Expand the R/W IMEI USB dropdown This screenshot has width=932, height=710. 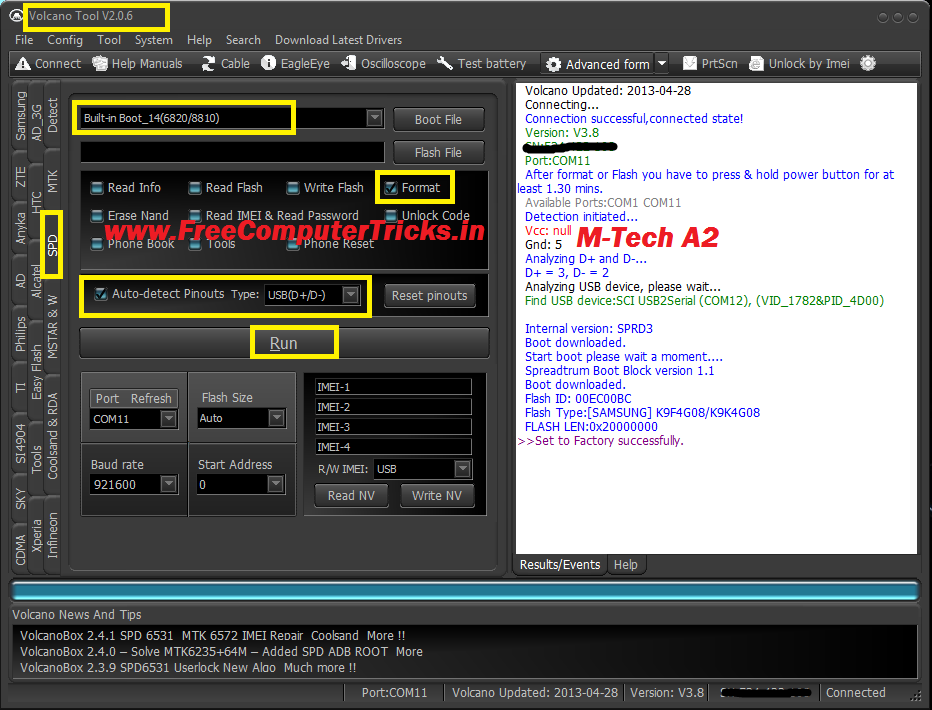pyautogui.click(x=462, y=469)
